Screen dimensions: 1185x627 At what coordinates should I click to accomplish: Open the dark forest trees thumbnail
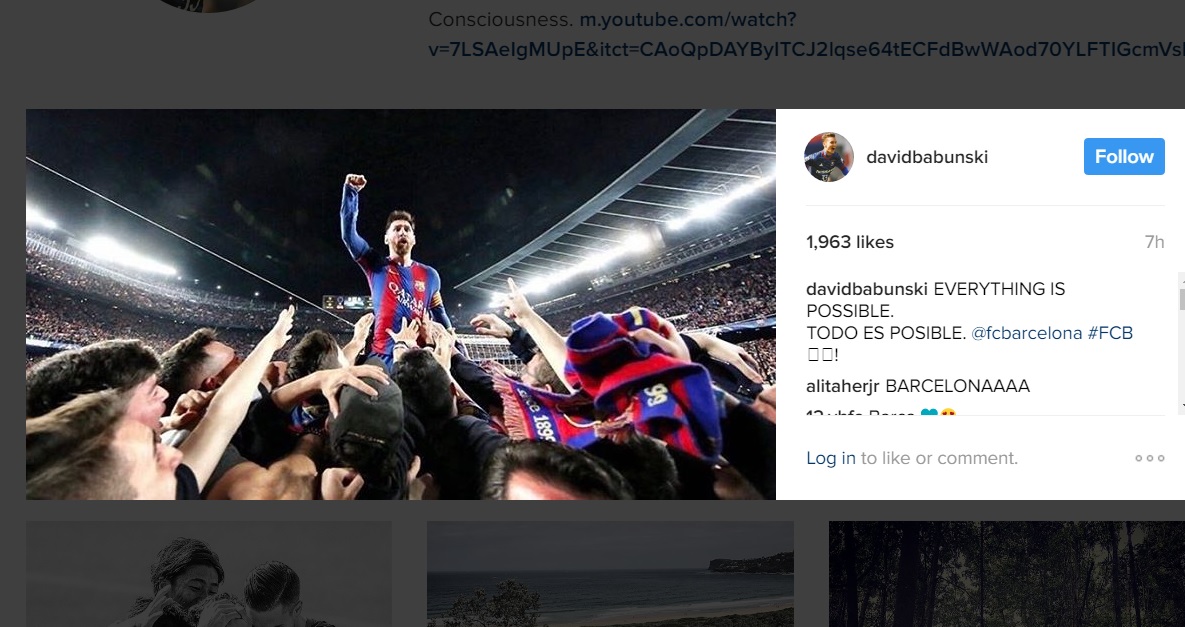(1006, 574)
